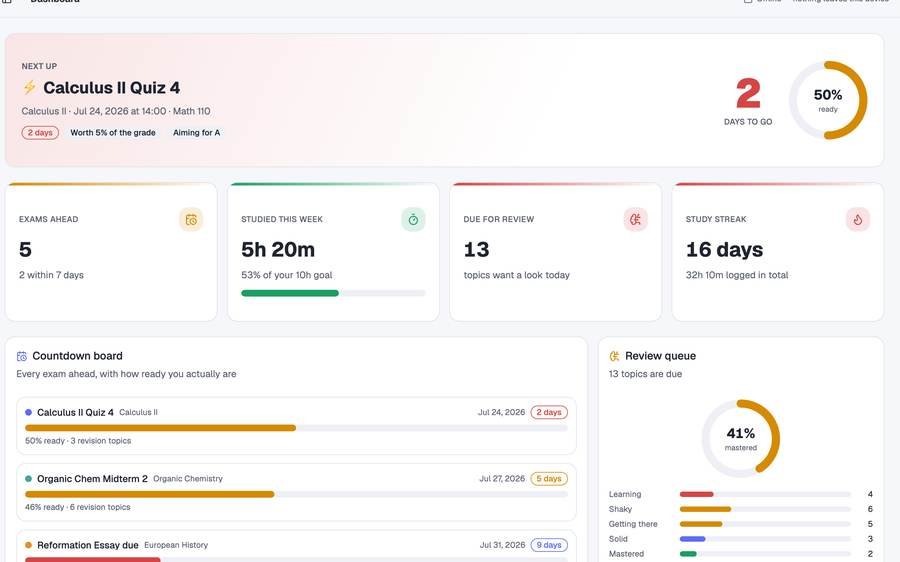
Task: Click the Organic Chem Midterm 2 readiness bar
Action: (296, 494)
